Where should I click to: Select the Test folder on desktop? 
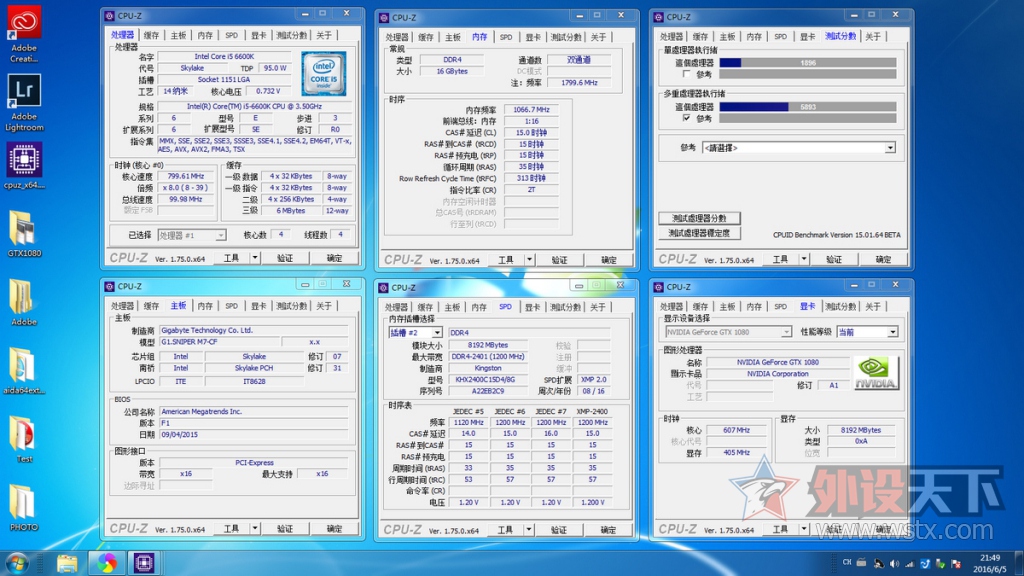pos(24,440)
